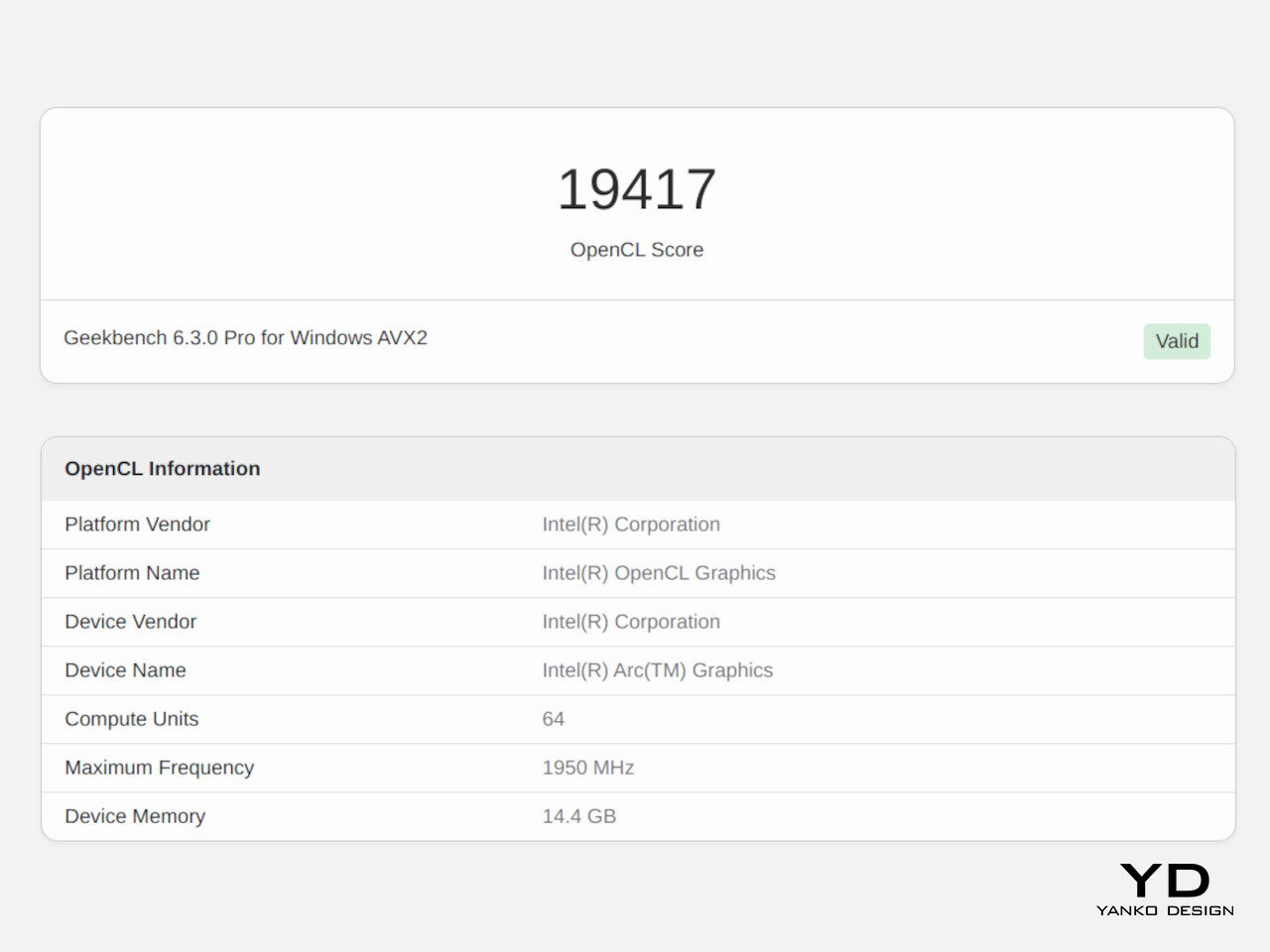Viewport: 1270px width, 952px height.
Task: Click the green Valid badge
Action: [x=1177, y=341]
